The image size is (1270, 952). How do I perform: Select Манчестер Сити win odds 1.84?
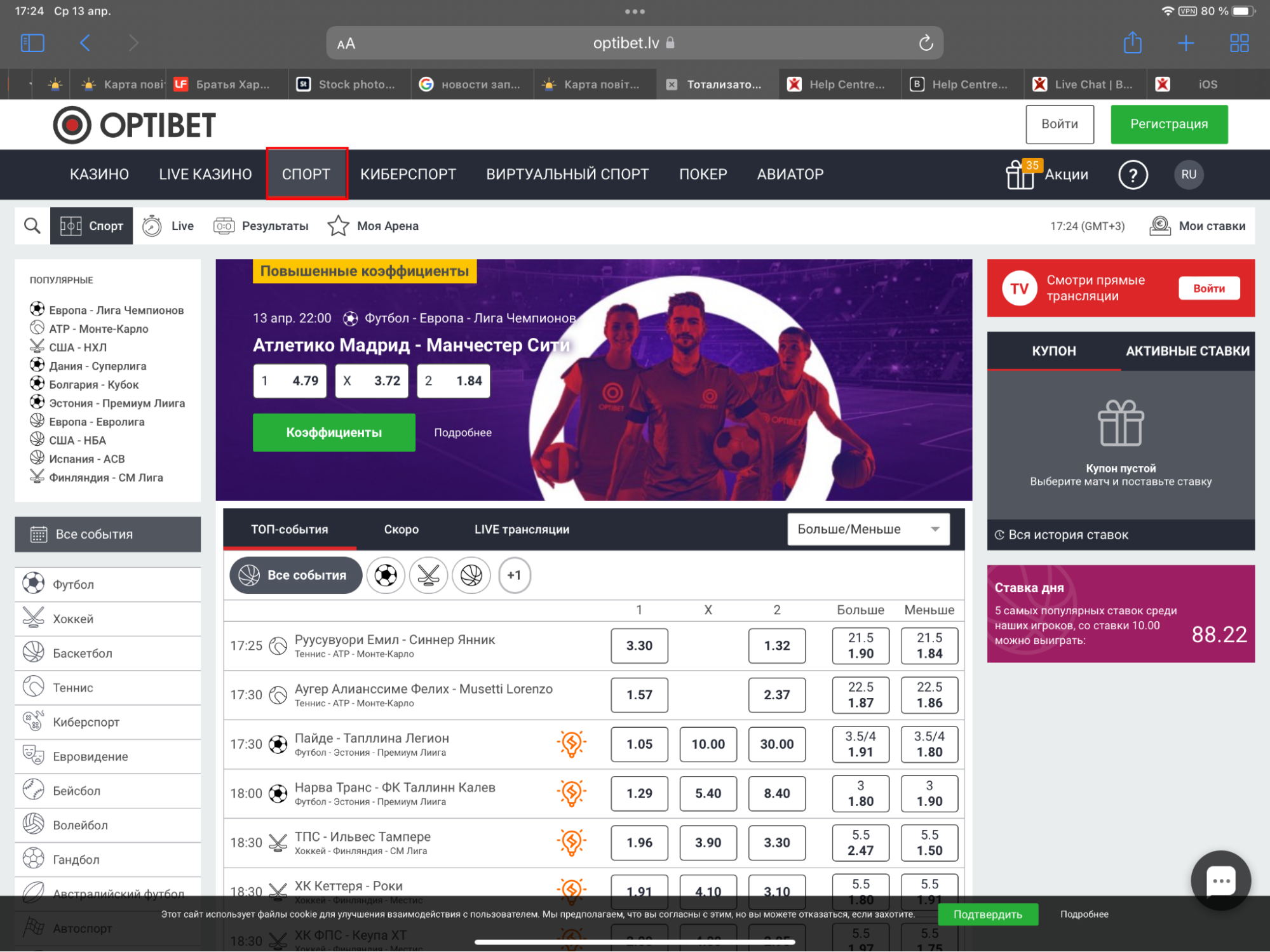click(x=454, y=380)
